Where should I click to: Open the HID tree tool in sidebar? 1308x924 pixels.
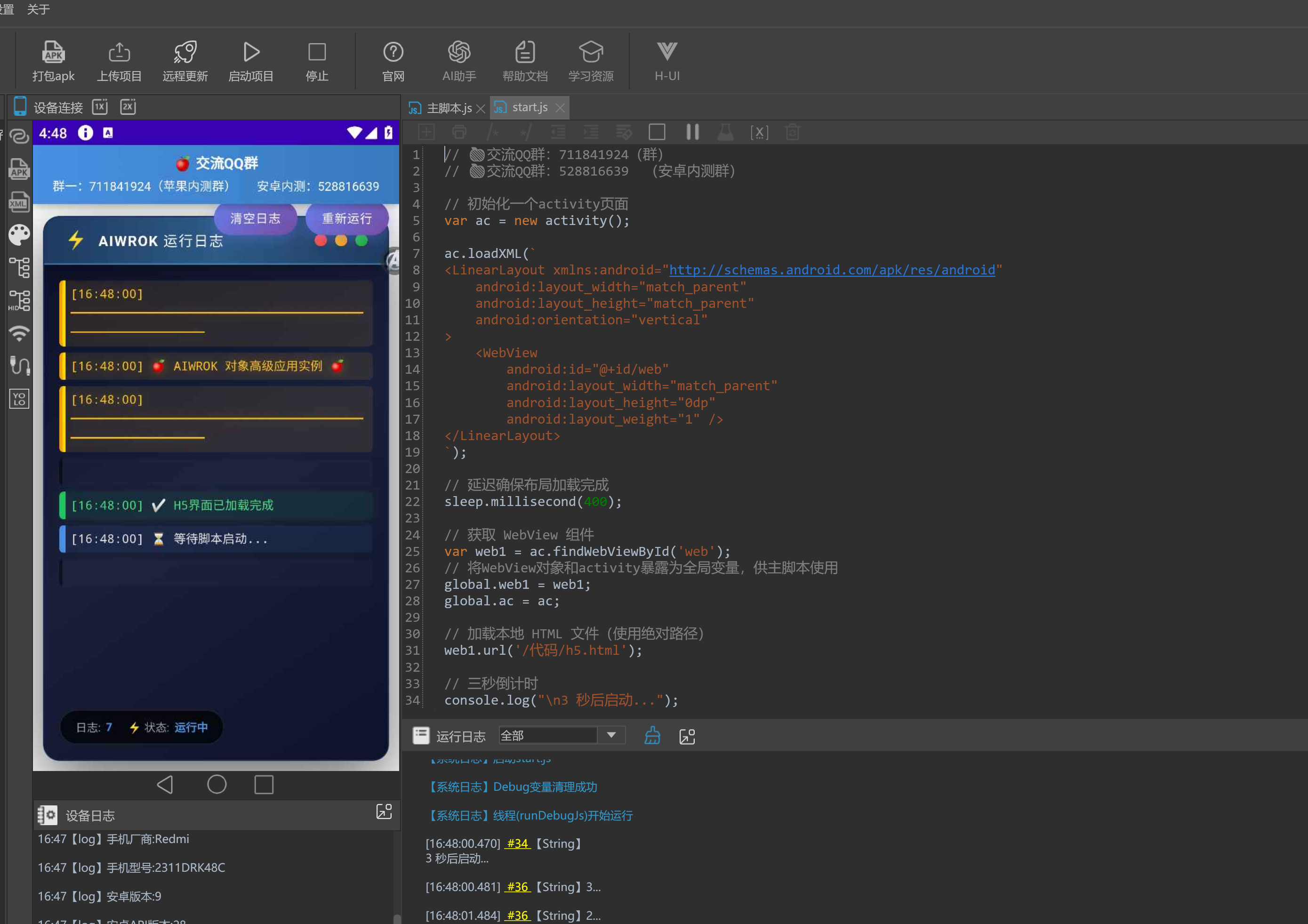click(x=19, y=300)
